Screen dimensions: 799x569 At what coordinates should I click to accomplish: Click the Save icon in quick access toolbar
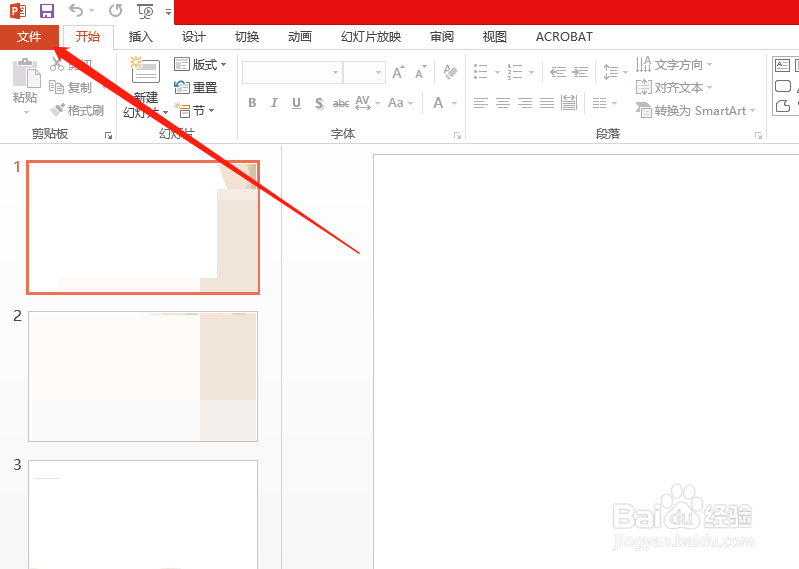pos(47,11)
